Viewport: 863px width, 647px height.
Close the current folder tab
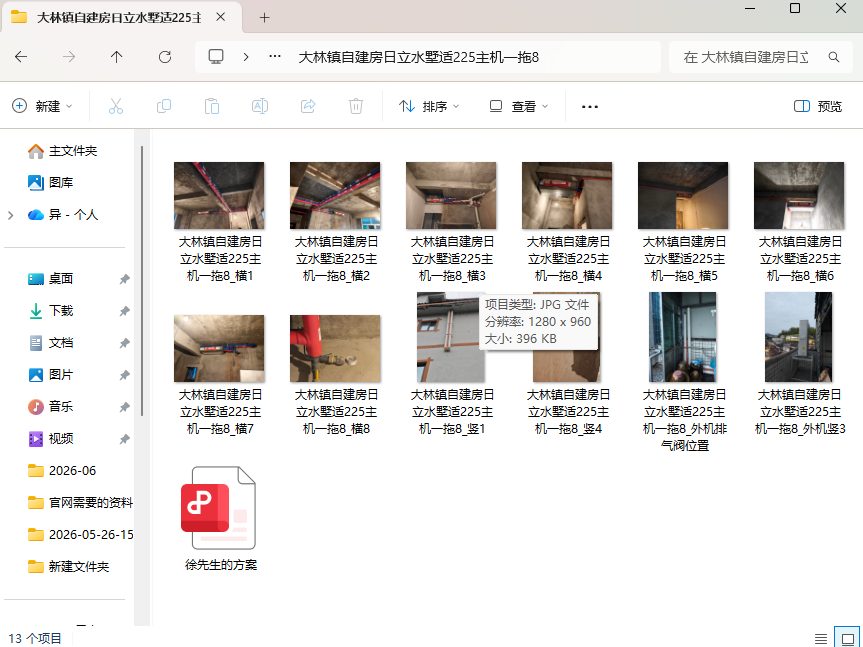(221, 18)
